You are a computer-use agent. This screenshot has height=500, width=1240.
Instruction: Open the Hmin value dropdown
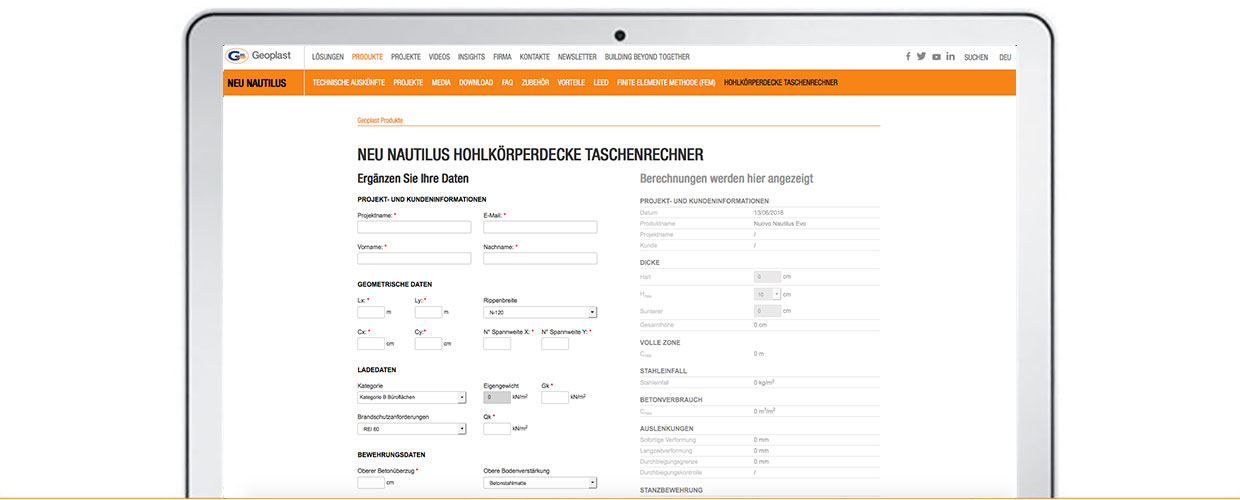point(767,294)
